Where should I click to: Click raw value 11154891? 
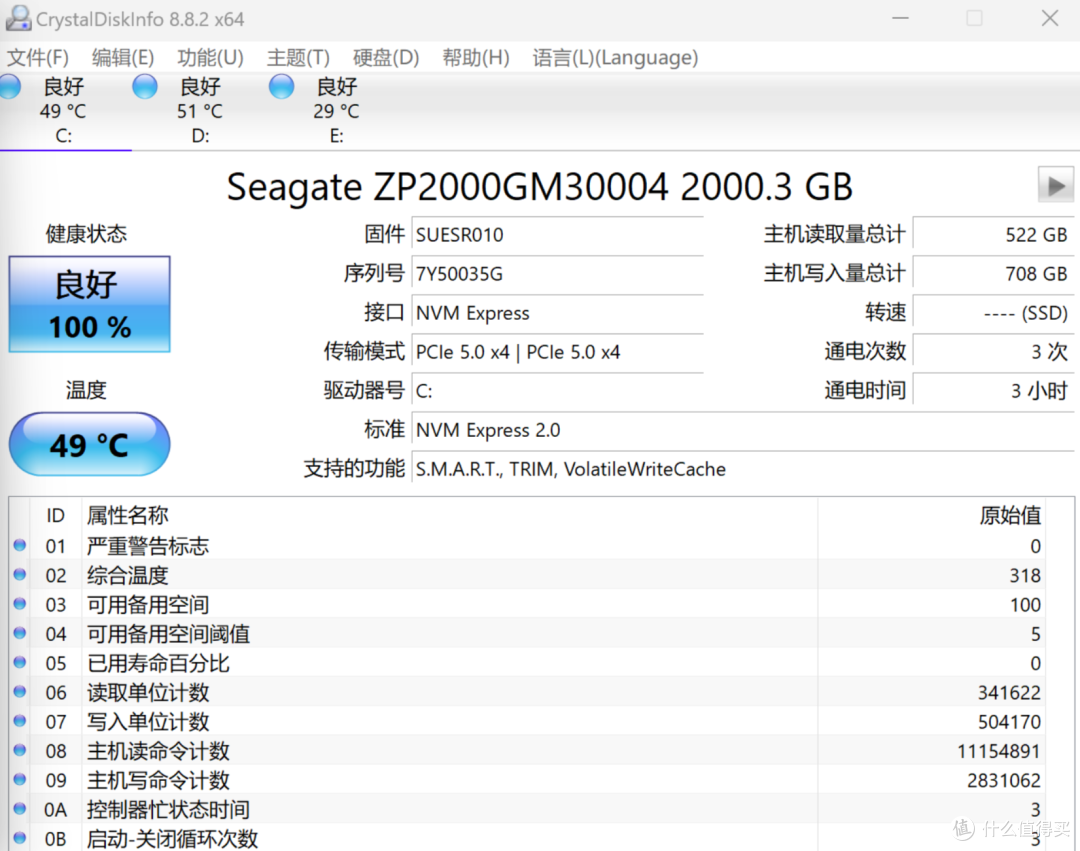[999, 751]
